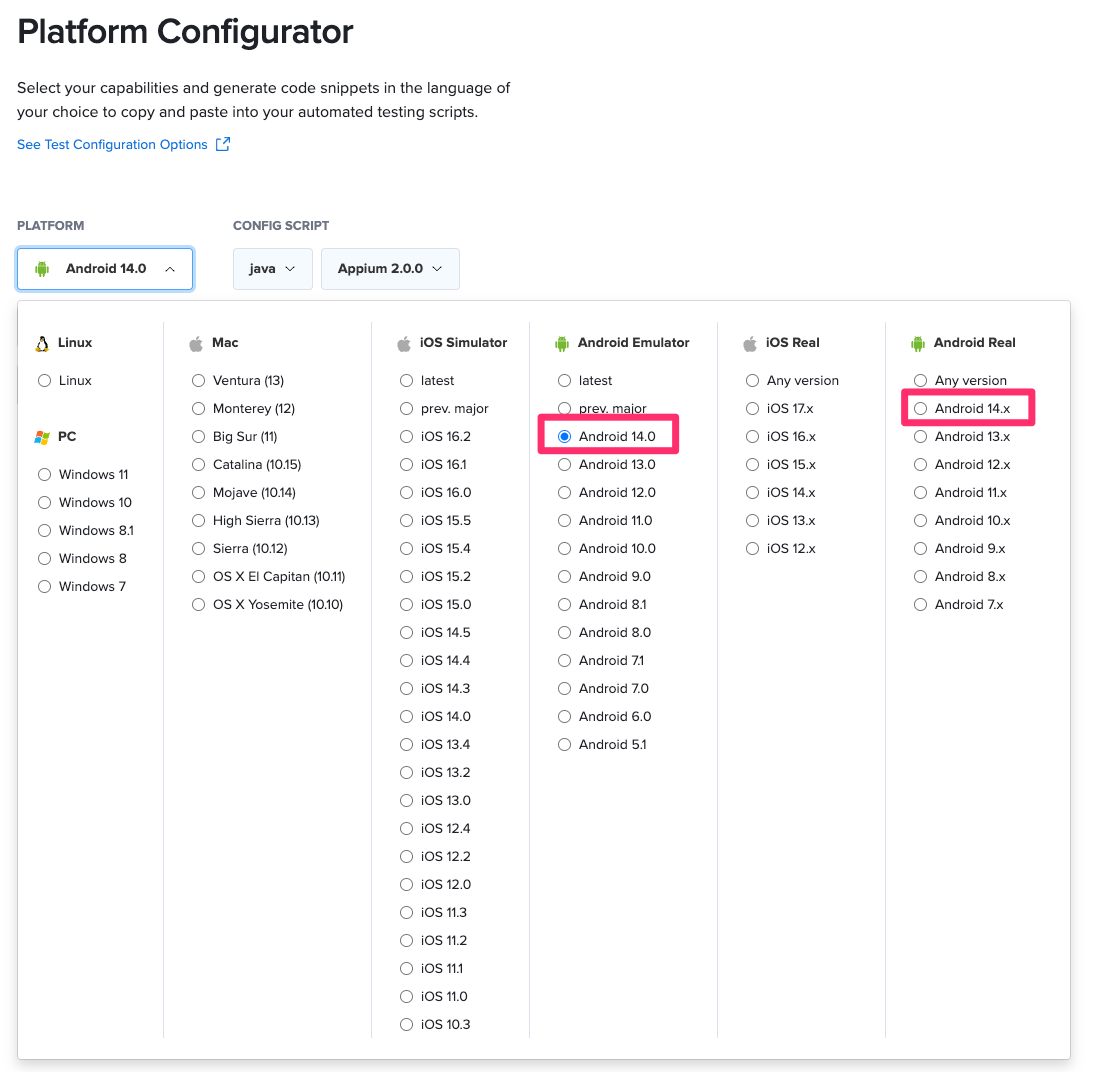
Task: Select Windows 10 option
Action: tap(45, 502)
